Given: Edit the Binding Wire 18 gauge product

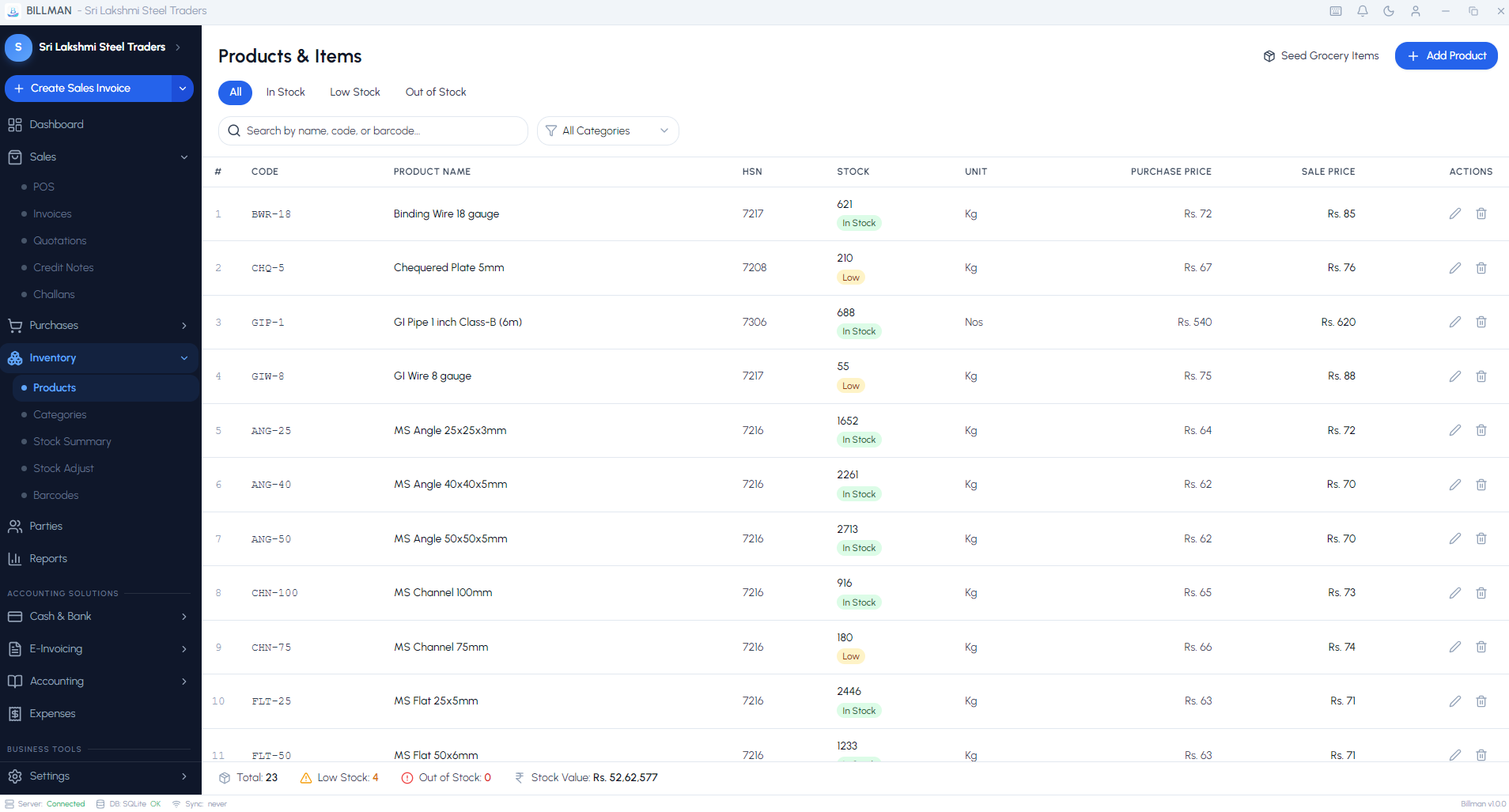Looking at the screenshot, I should point(1454,213).
